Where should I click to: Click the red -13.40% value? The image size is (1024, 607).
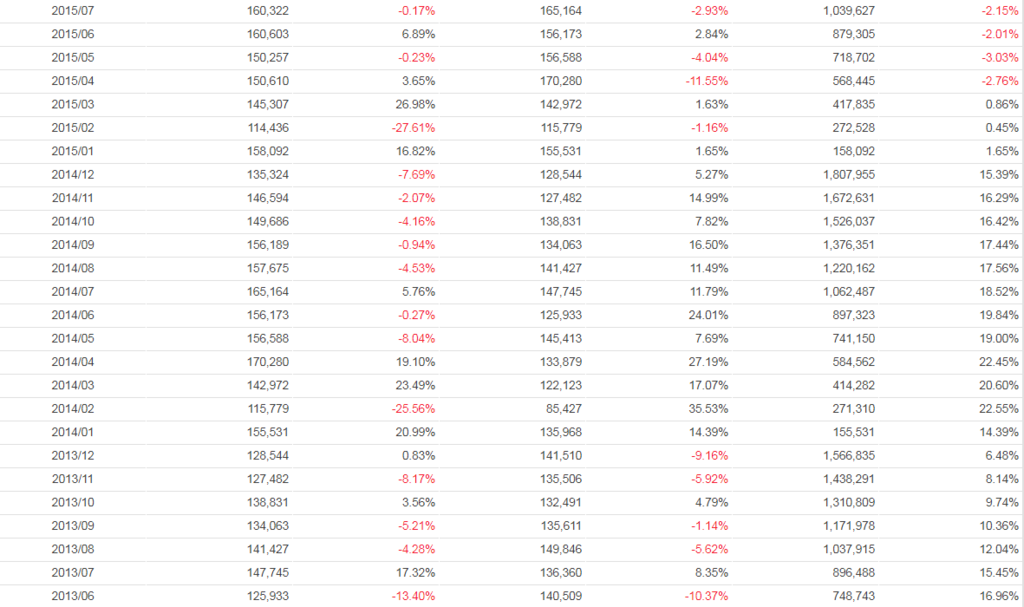click(x=412, y=596)
